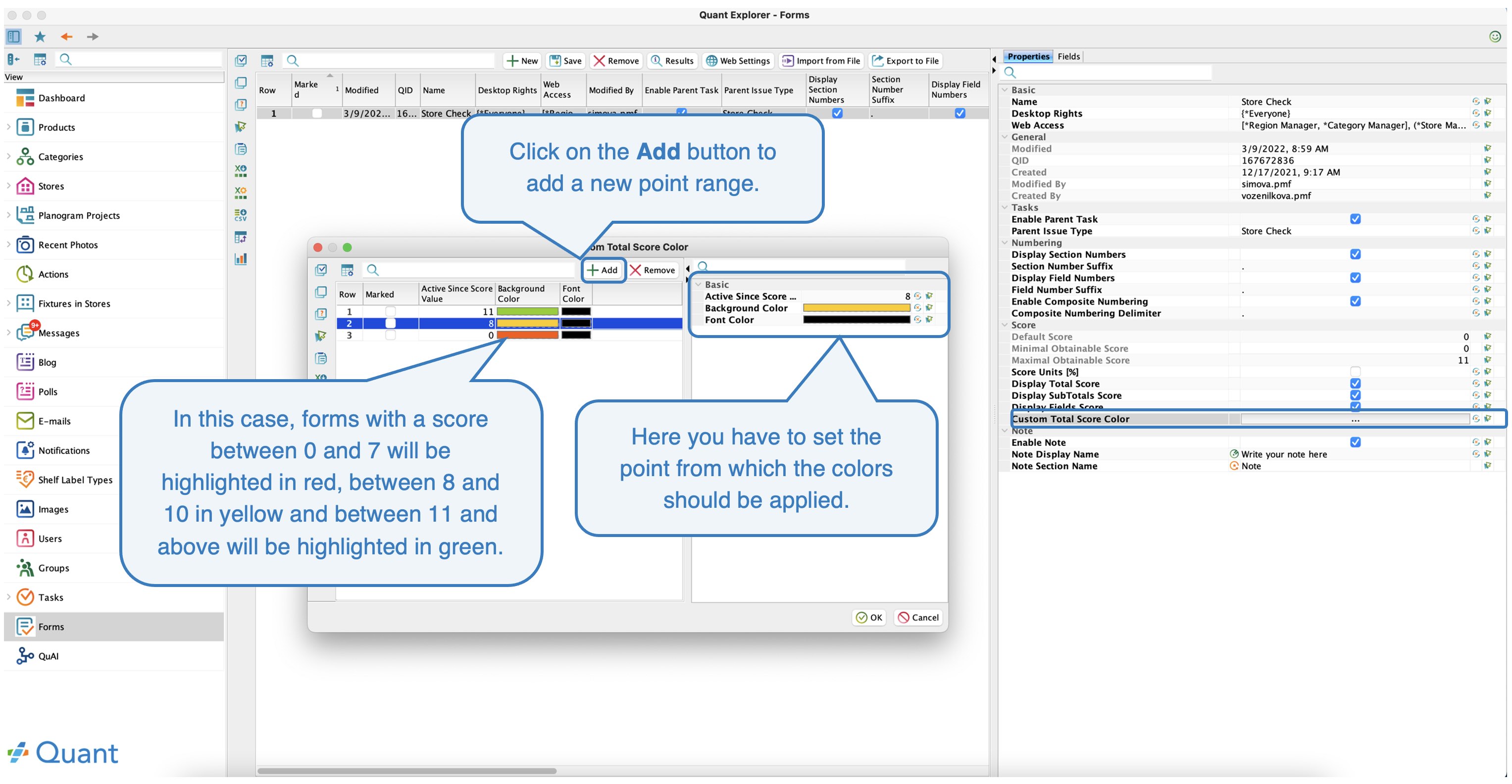Open Shelf Label Types icon

point(25,480)
